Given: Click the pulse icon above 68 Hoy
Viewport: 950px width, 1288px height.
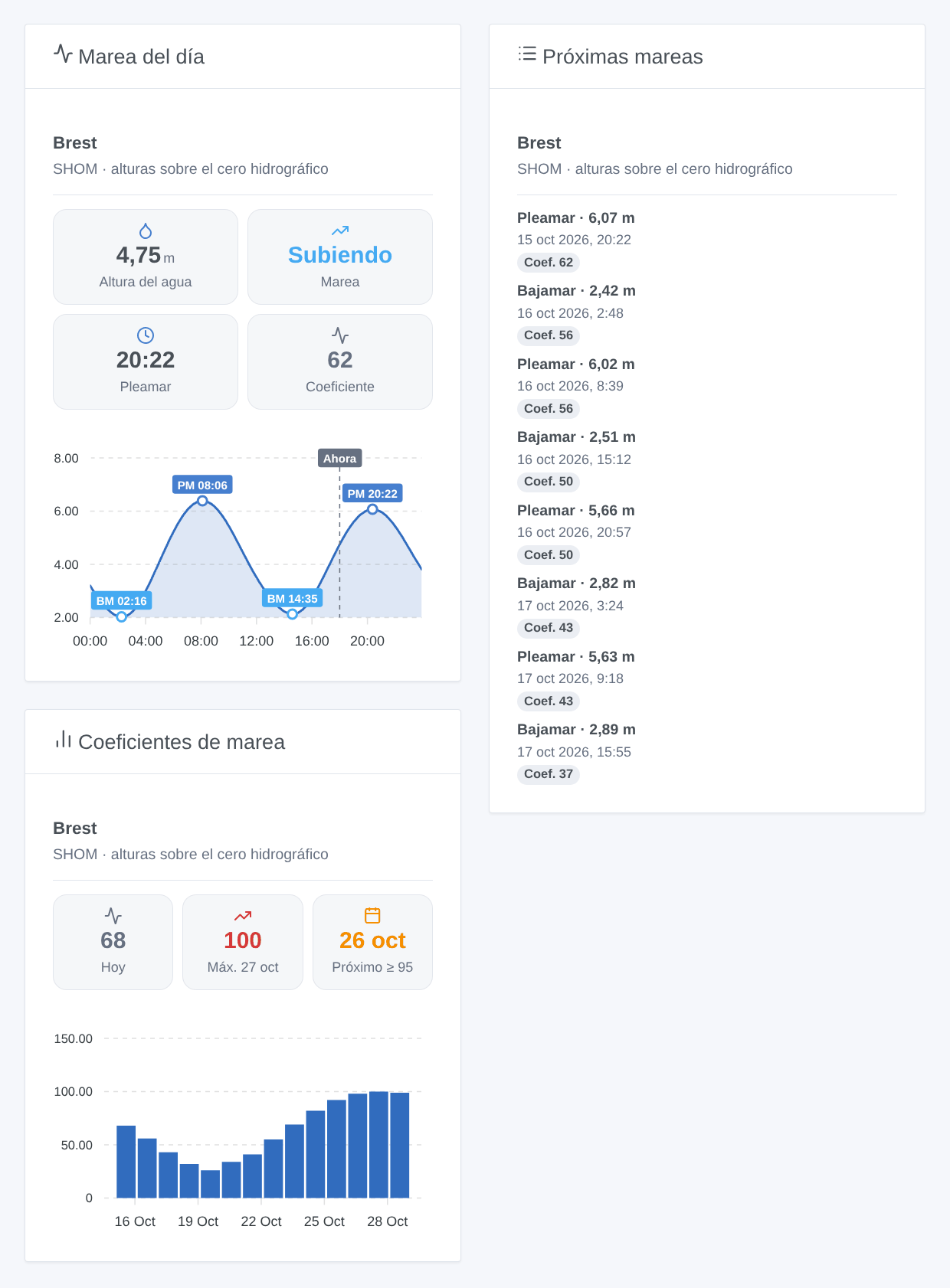Looking at the screenshot, I should click(113, 916).
